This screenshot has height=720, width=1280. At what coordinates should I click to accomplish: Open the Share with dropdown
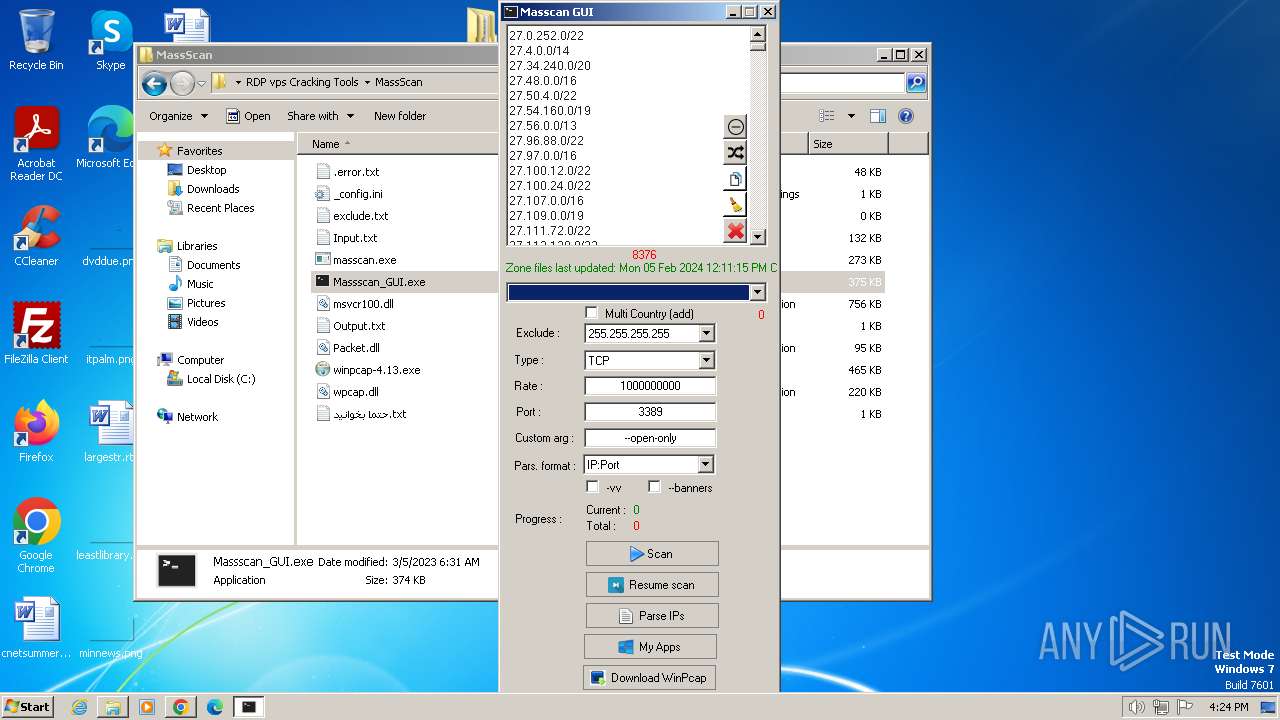pyautogui.click(x=320, y=116)
